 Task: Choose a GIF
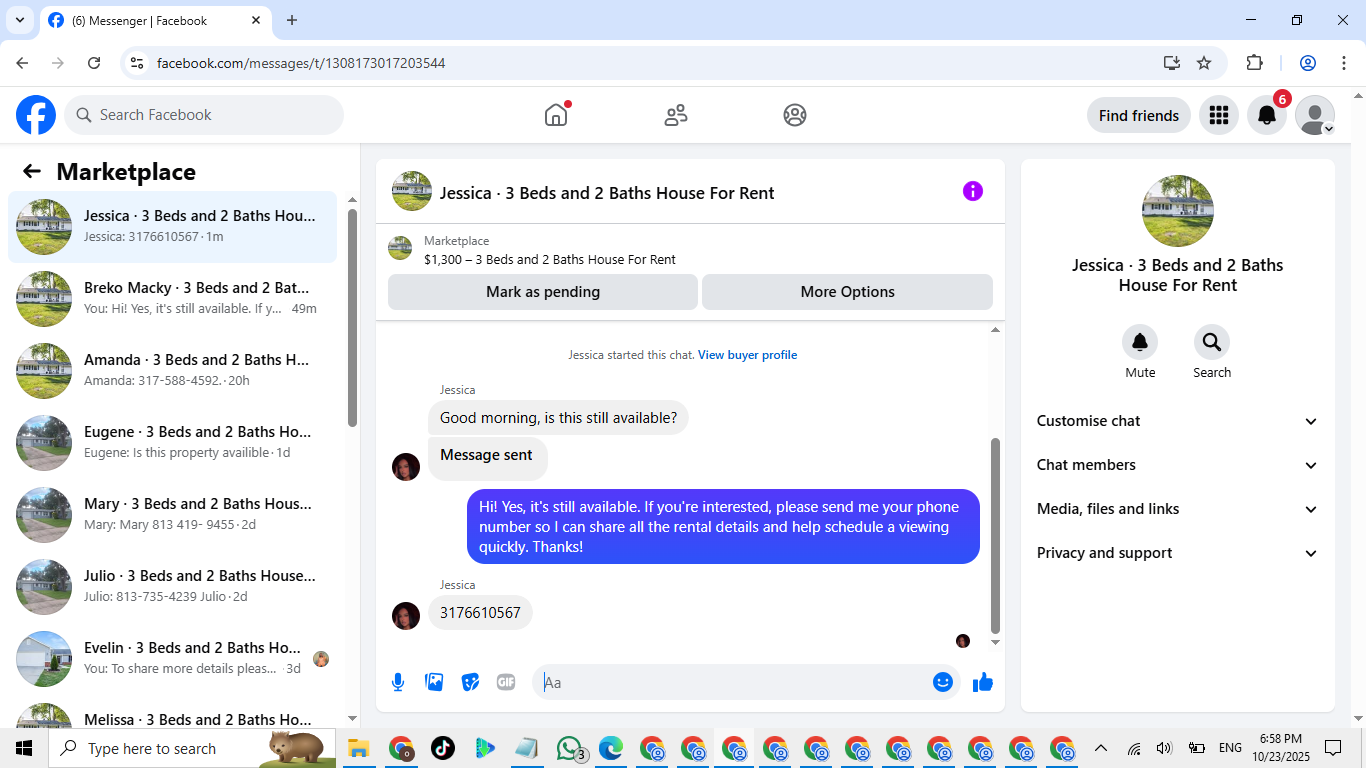pyautogui.click(x=506, y=682)
